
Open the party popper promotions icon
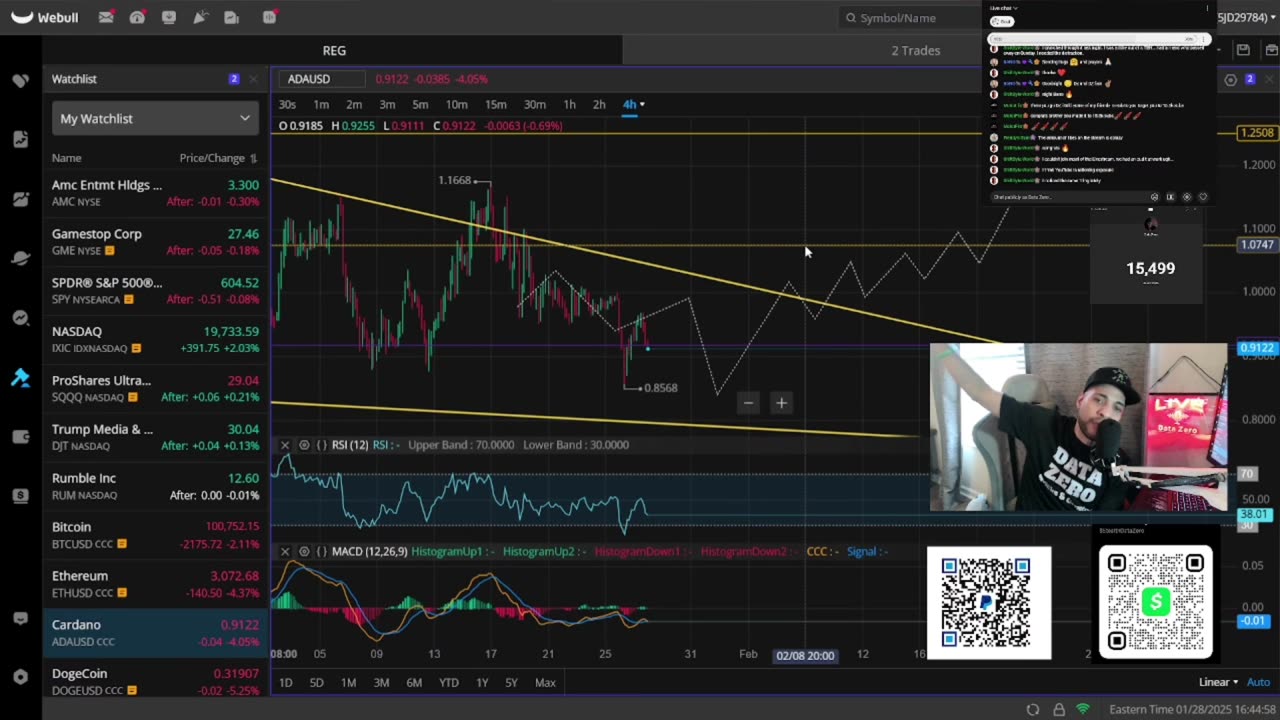pos(200,17)
